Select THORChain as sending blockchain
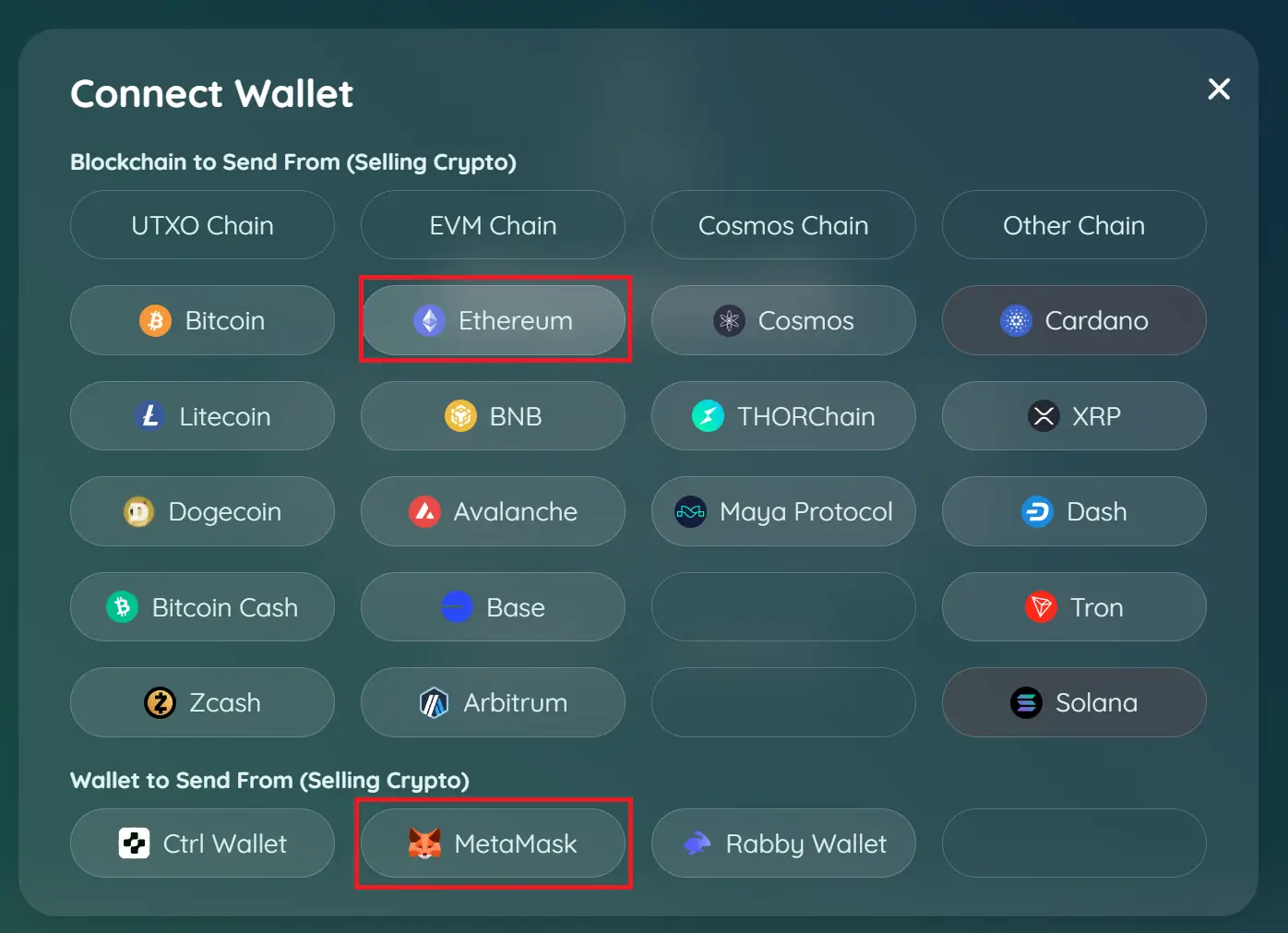 pyautogui.click(x=783, y=416)
